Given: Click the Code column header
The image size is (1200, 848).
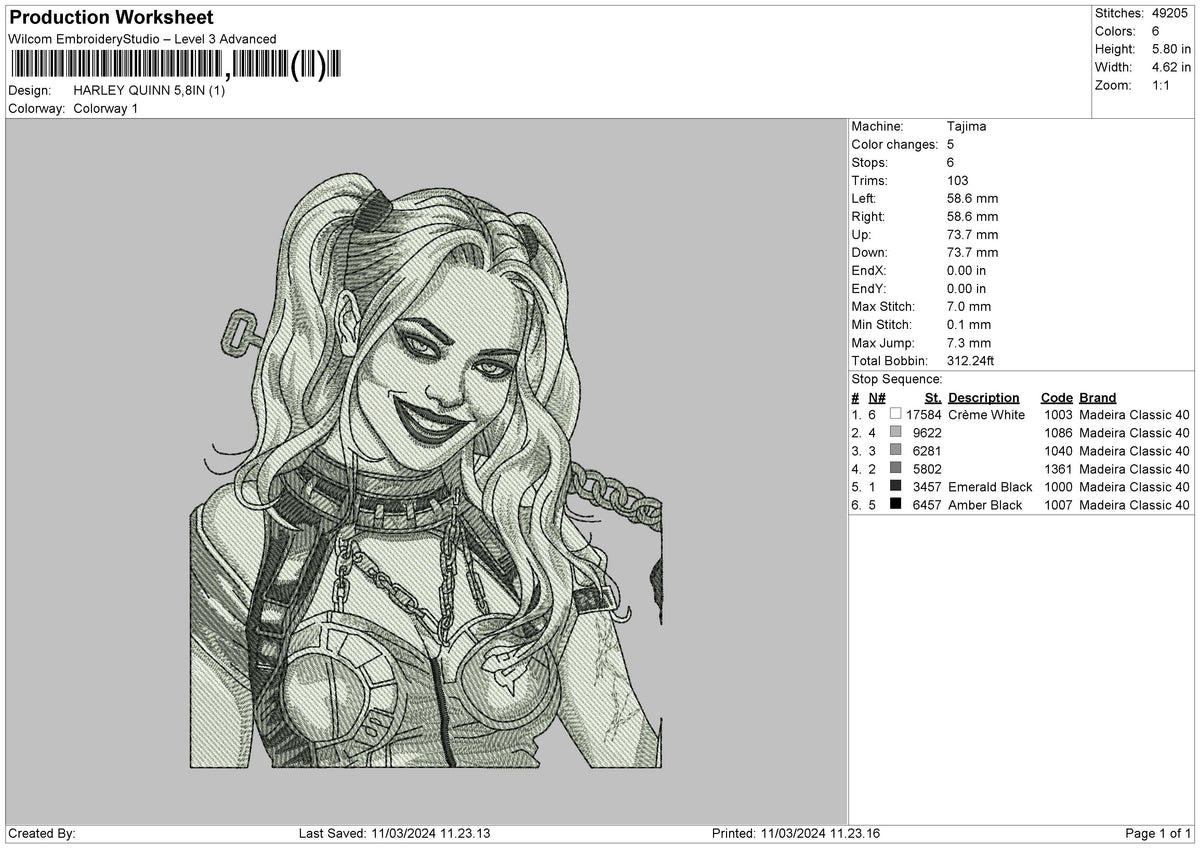Looking at the screenshot, I should point(1056,398).
